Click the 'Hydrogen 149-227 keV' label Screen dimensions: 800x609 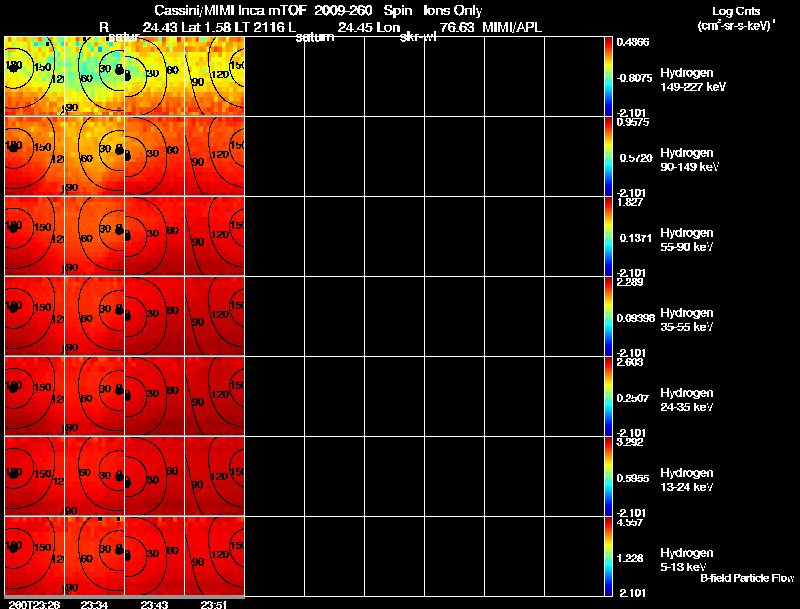(693, 80)
